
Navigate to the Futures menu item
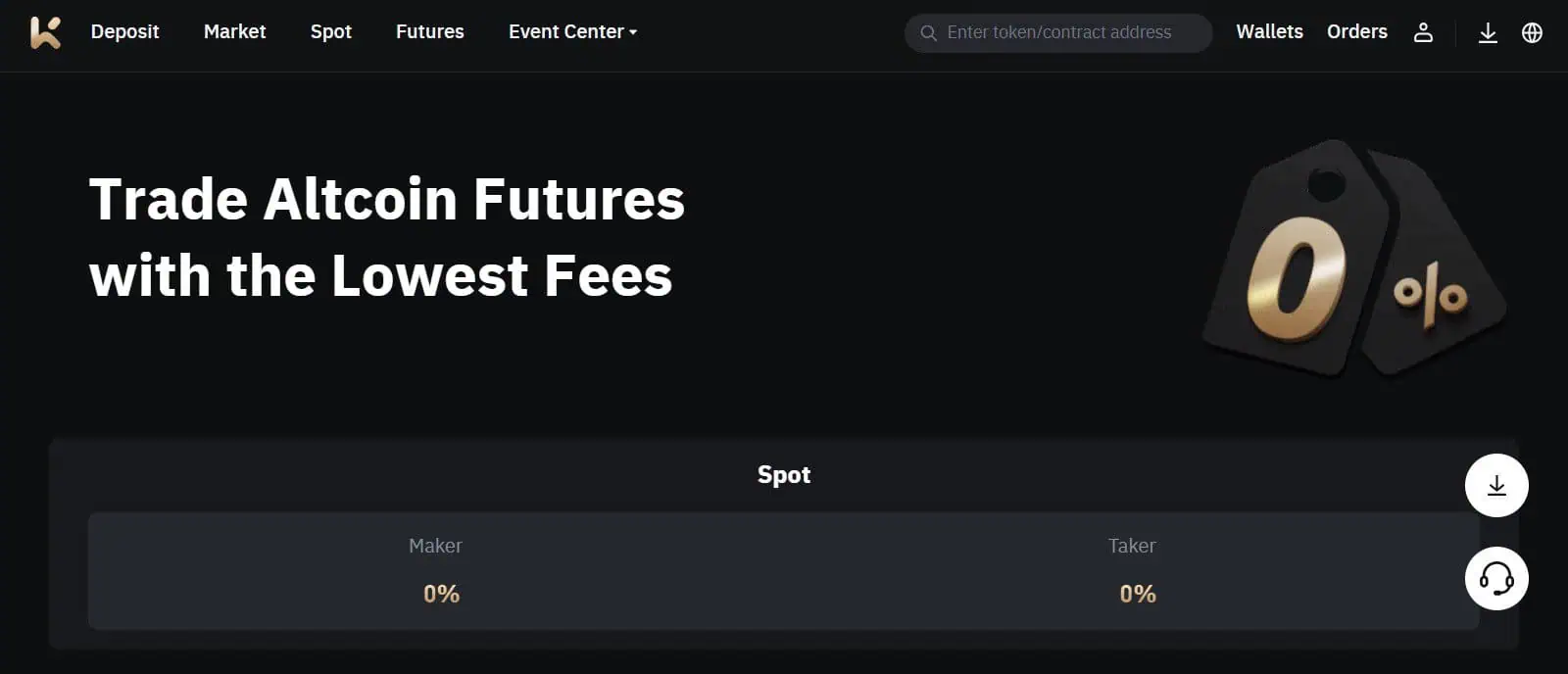click(x=429, y=32)
